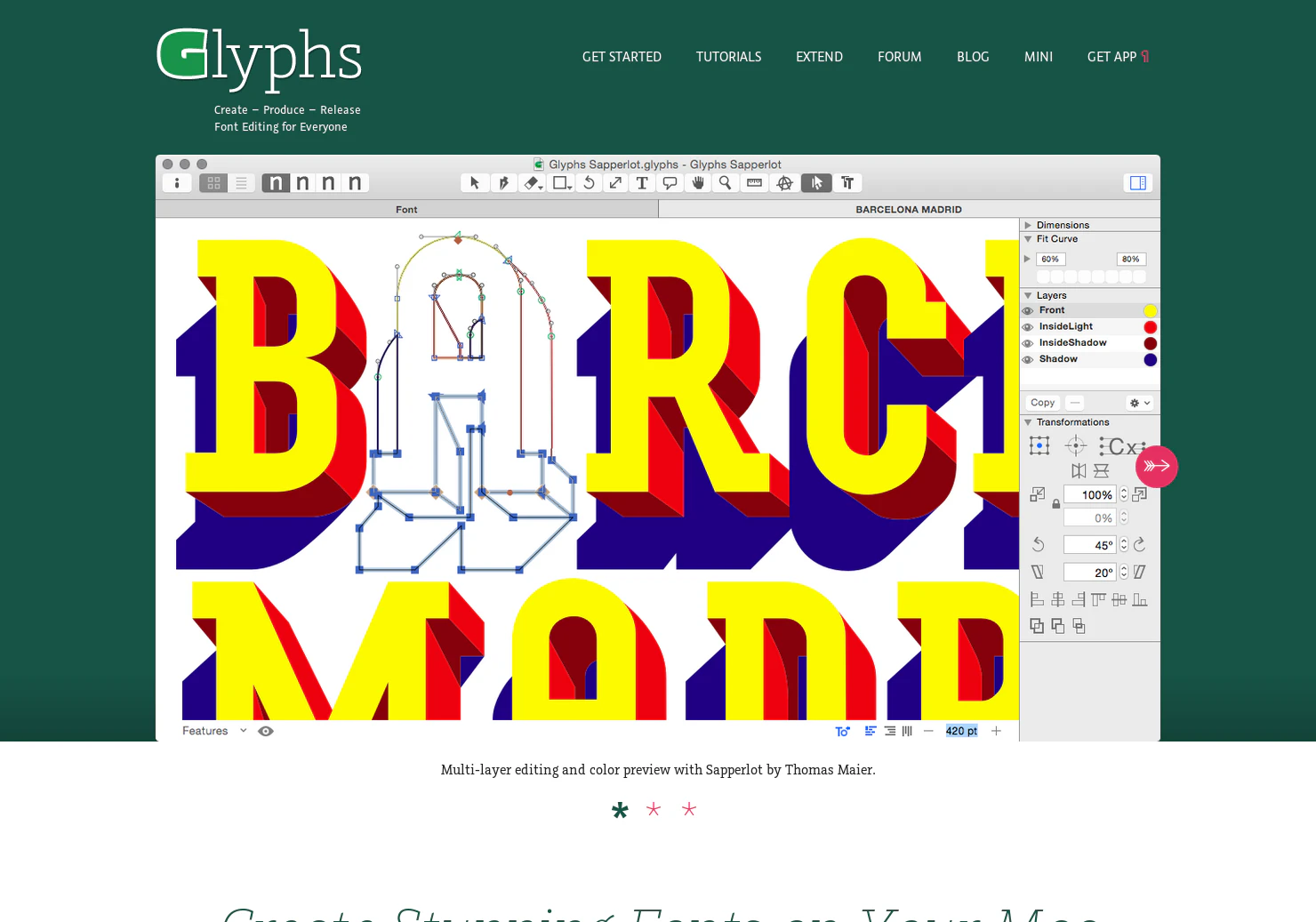This screenshot has height=922, width=1316.
Task: Select the Rotate tool
Action: point(588,182)
